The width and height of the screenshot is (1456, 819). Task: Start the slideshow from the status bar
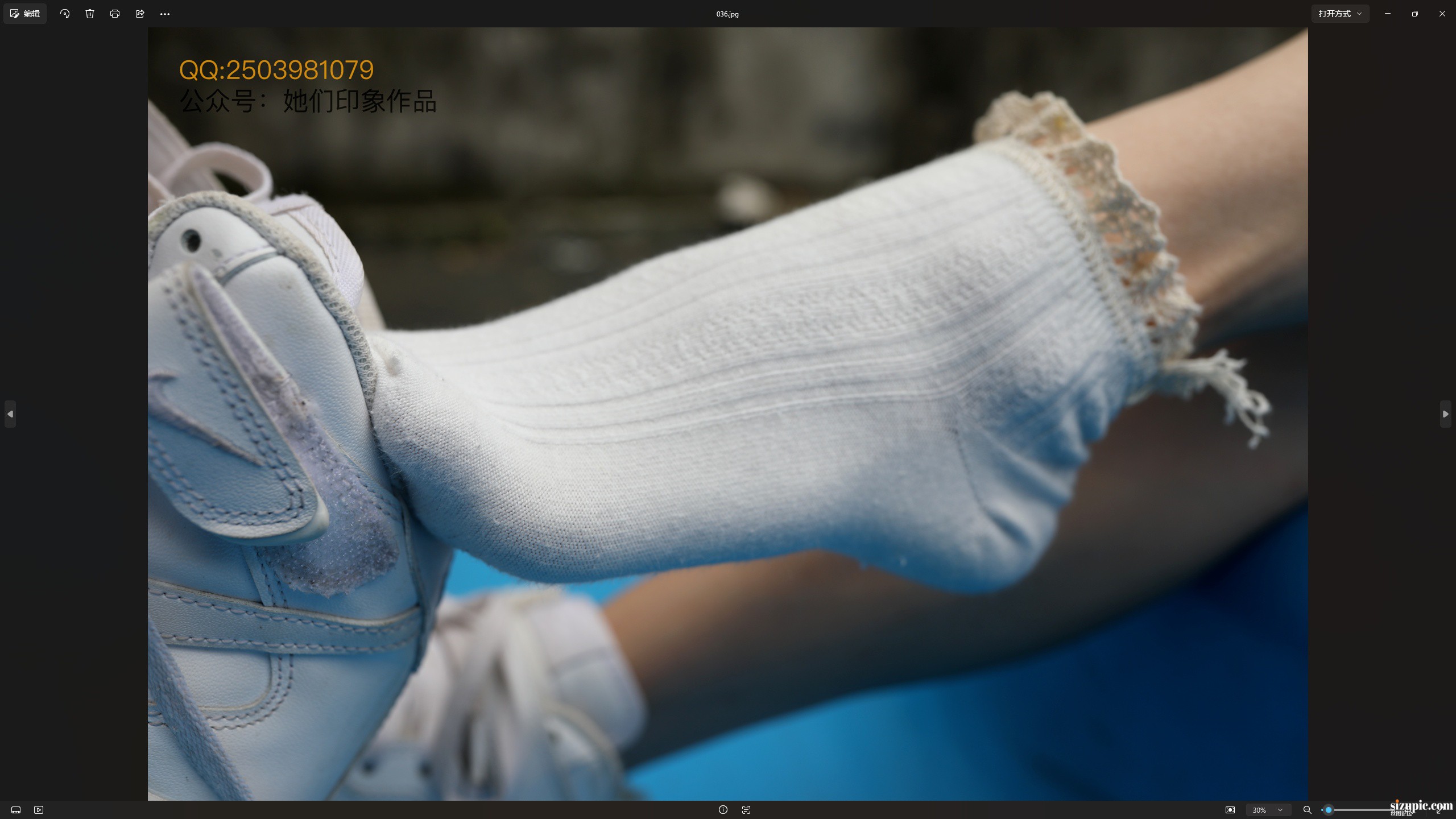tap(39, 810)
